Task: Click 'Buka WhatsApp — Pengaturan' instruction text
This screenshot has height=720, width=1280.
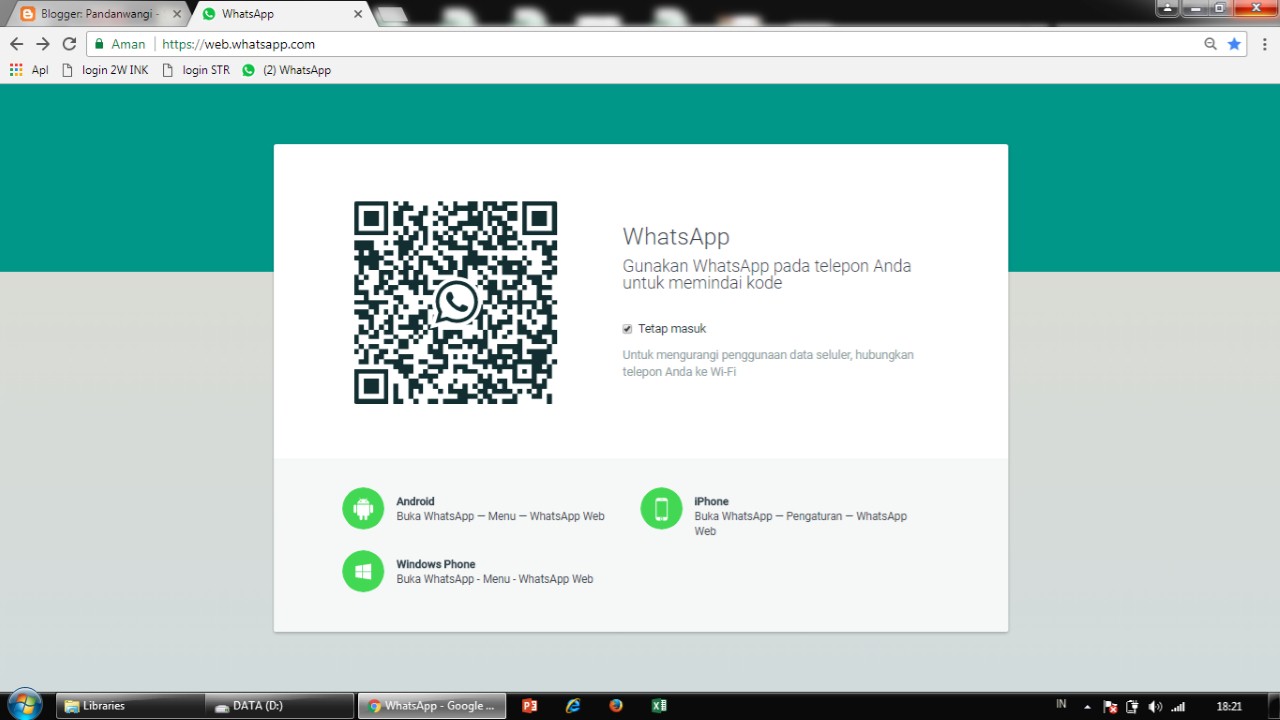Action: pyautogui.click(x=800, y=524)
